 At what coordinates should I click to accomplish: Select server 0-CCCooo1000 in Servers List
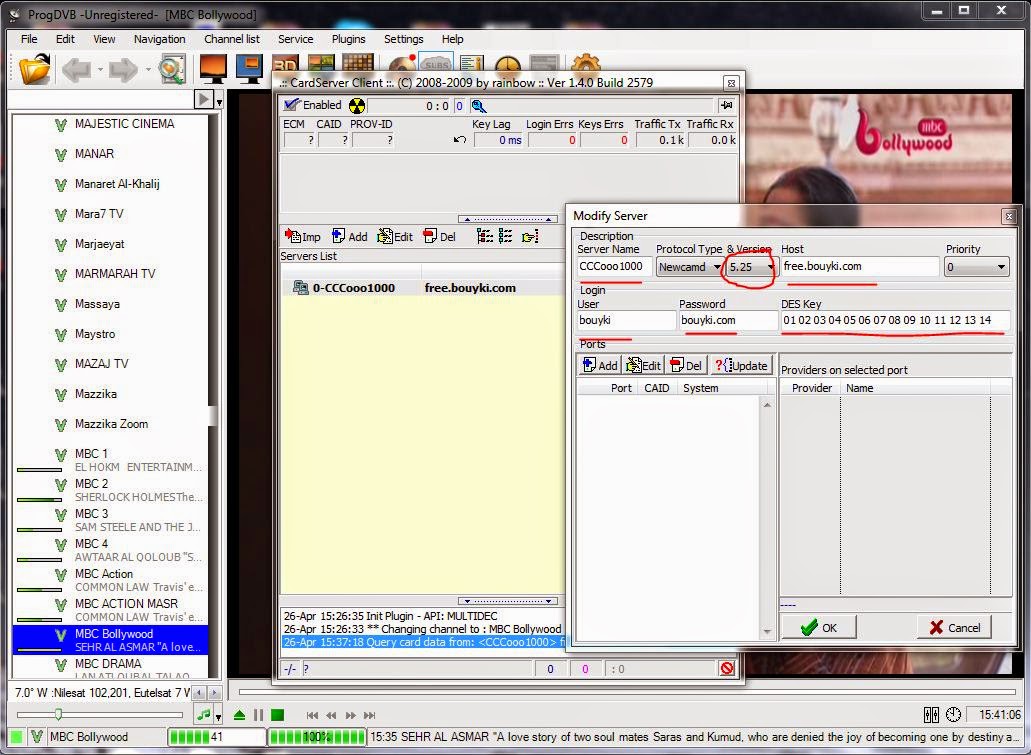point(422,287)
